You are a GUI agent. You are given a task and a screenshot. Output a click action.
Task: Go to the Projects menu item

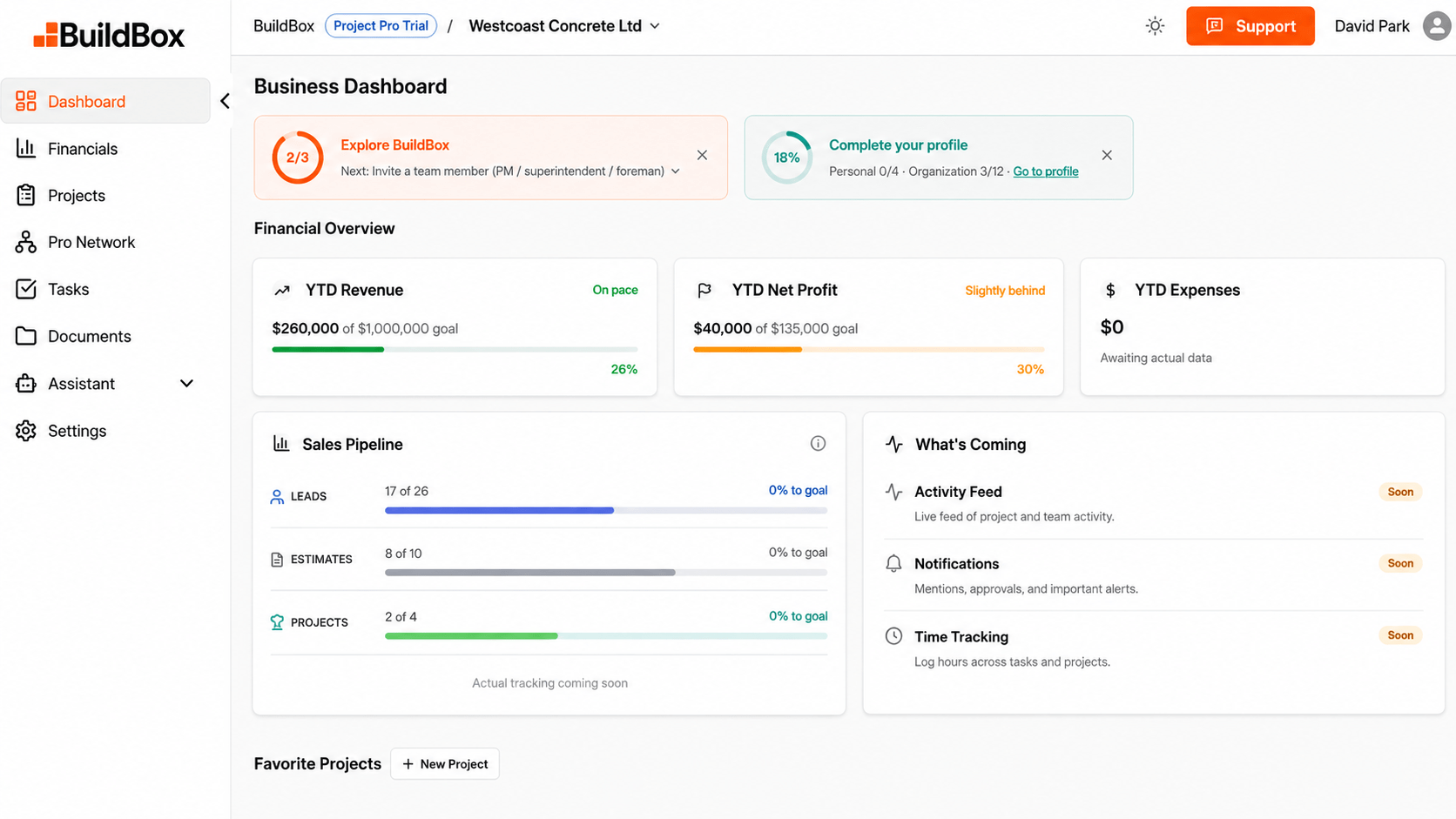(x=105, y=195)
